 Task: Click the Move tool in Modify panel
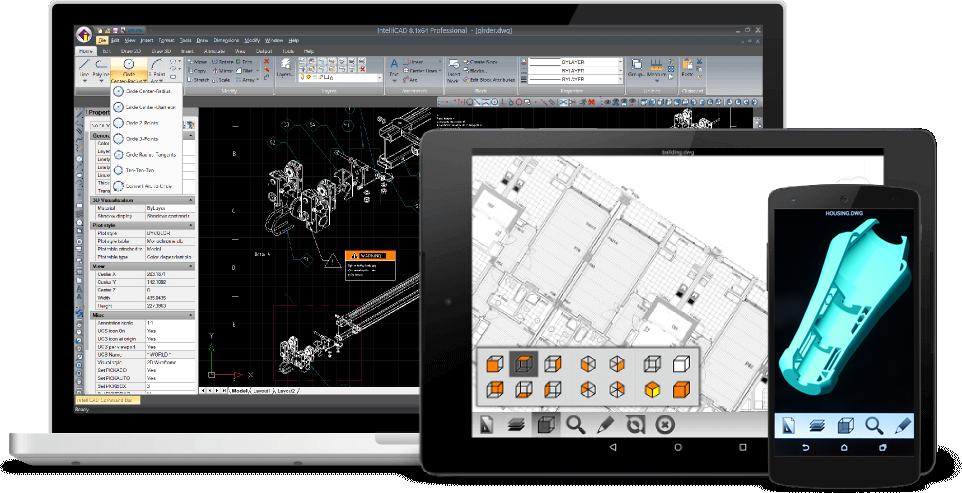198,62
